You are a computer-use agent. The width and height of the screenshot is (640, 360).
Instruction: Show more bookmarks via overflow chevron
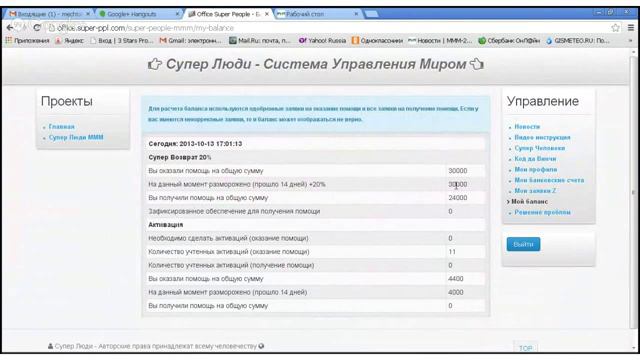[x=631, y=40]
